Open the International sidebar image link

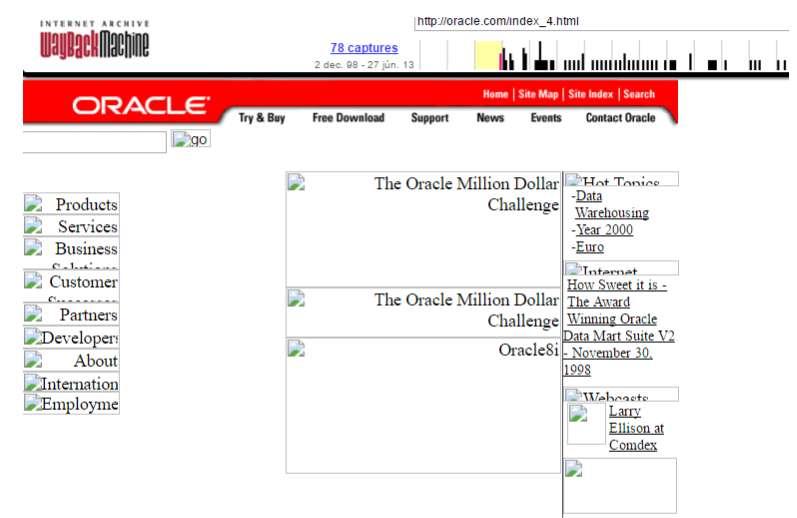pyautogui.click(x=71, y=383)
